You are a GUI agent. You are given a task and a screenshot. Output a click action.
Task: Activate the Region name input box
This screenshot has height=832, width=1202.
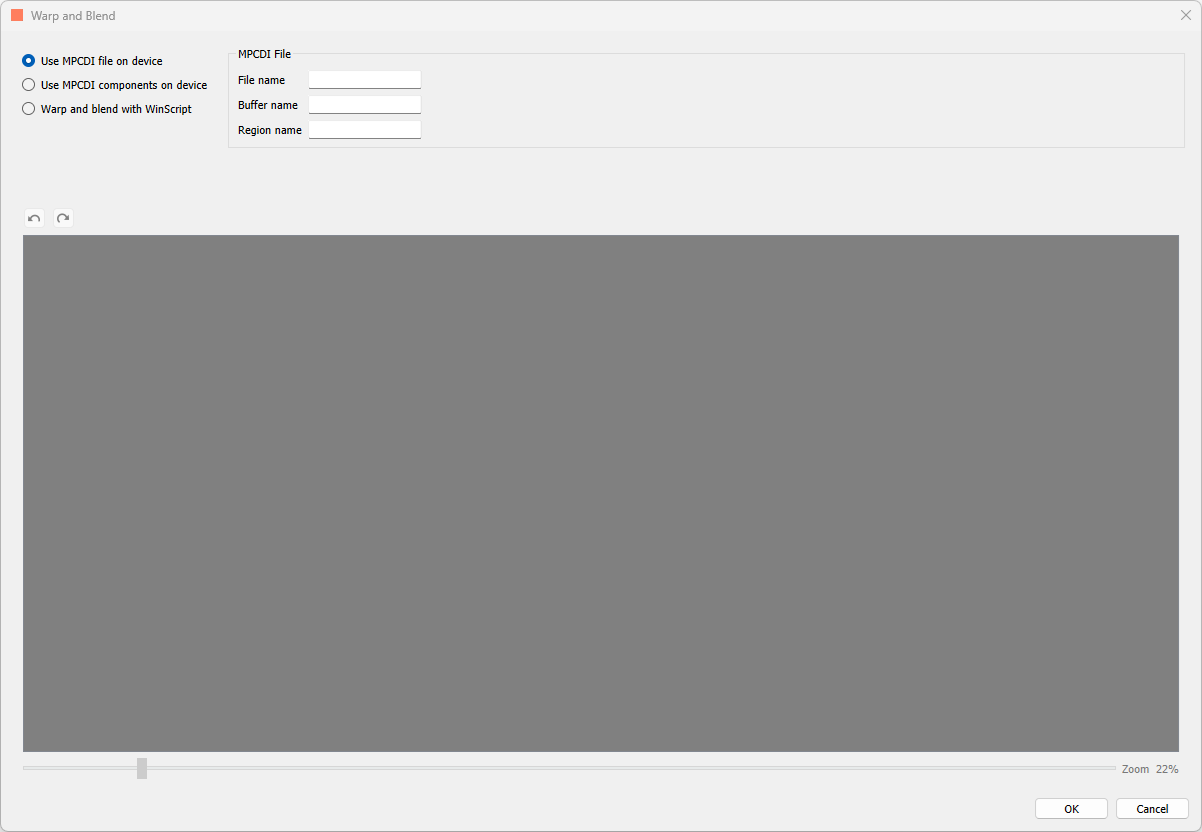[364, 130]
